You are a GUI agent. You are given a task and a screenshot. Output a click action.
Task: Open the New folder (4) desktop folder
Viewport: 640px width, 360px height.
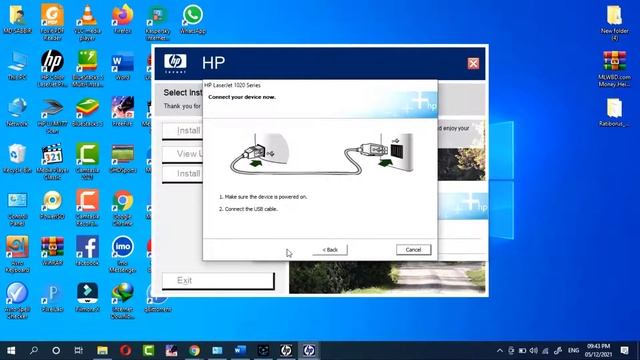coord(614,22)
